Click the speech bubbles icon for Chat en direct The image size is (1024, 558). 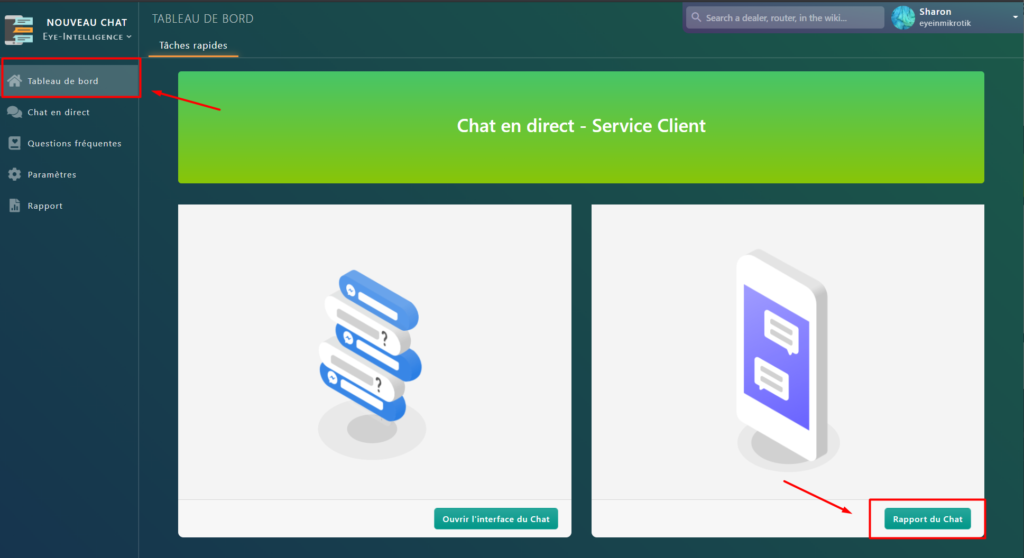(x=15, y=112)
